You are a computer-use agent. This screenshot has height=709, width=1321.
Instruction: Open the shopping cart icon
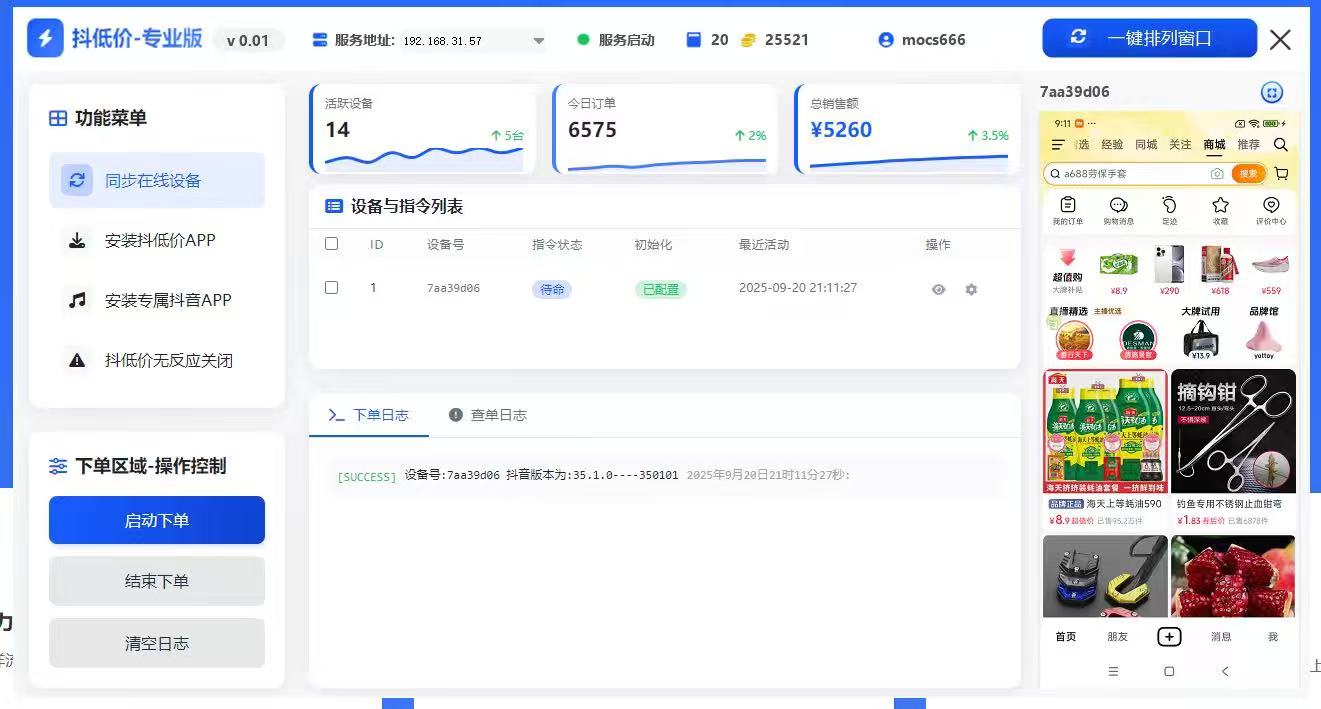pyautogui.click(x=1281, y=172)
